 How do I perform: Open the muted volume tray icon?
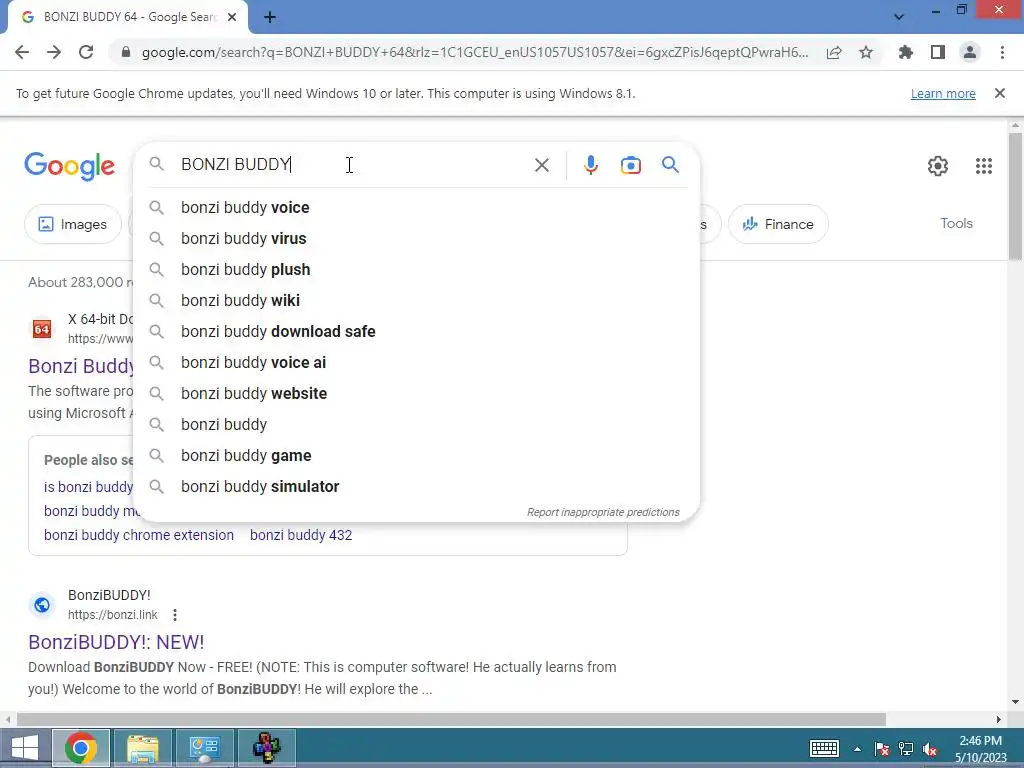(x=930, y=749)
